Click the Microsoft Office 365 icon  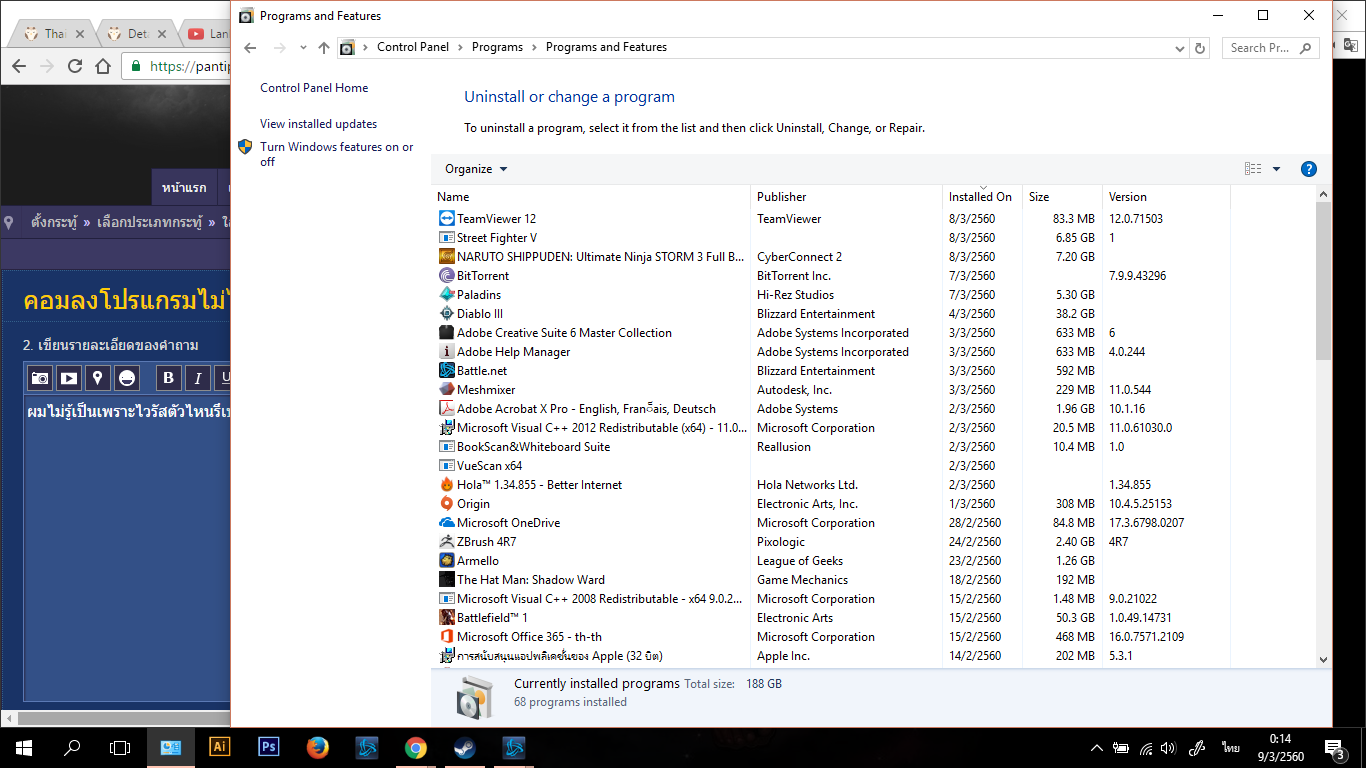[x=447, y=636]
